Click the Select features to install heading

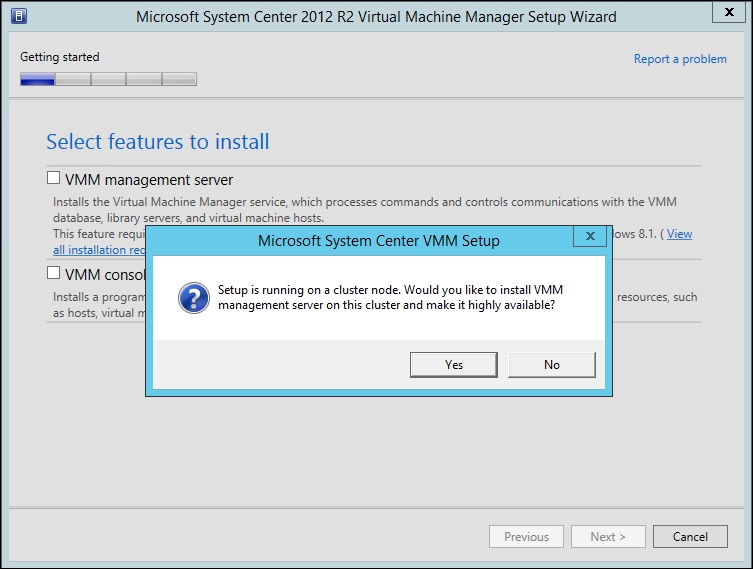tap(158, 142)
